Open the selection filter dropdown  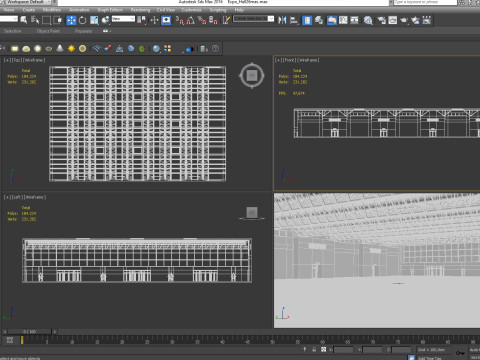pyautogui.click(x=9, y=19)
